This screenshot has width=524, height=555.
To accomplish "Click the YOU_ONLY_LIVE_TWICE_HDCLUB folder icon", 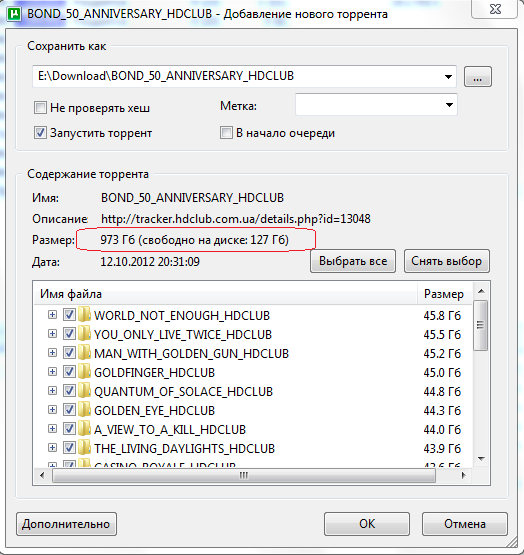I will click(84, 333).
